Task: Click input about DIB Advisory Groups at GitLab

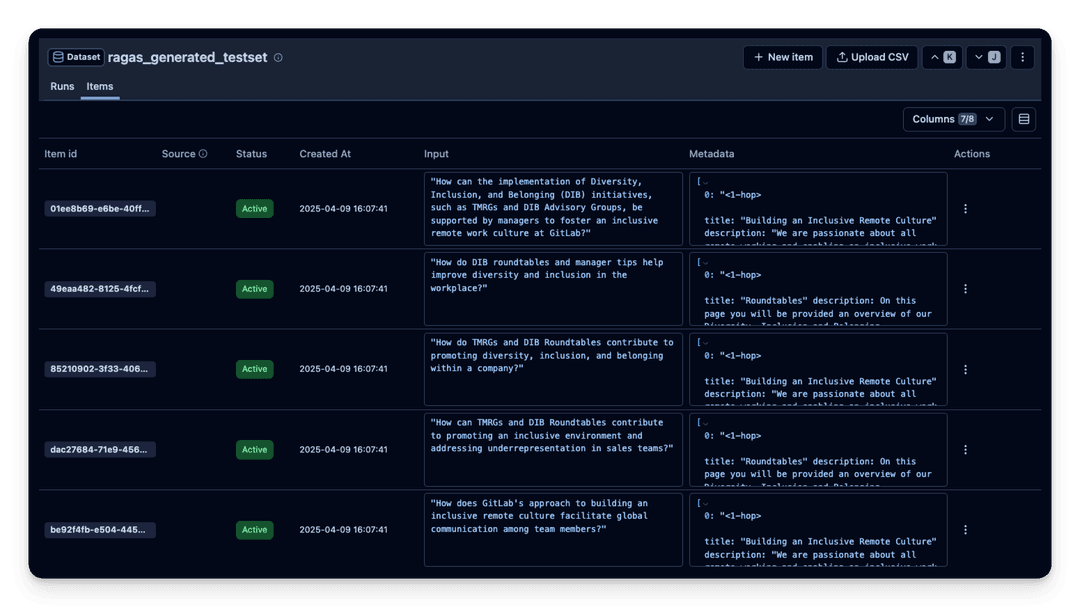Action: [553, 209]
